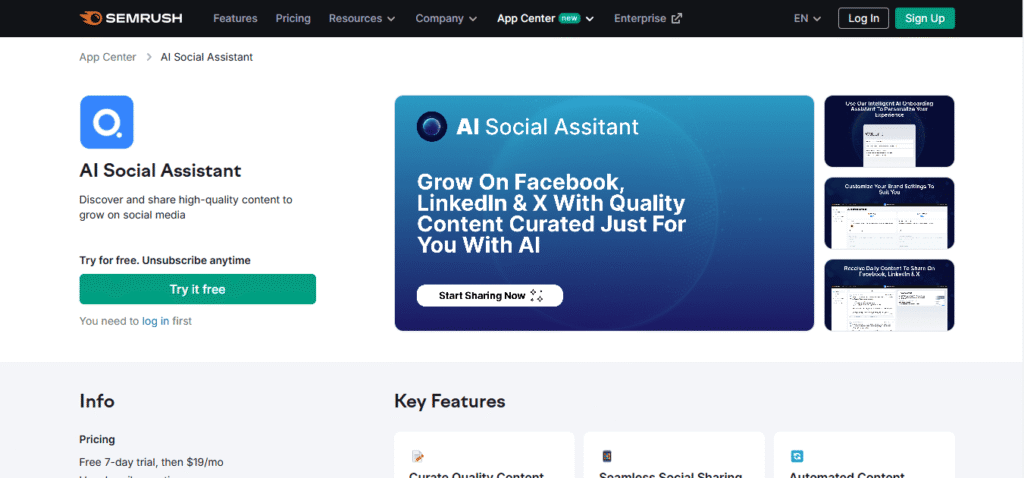
Task: Expand the Company dropdown menu
Action: (x=446, y=18)
